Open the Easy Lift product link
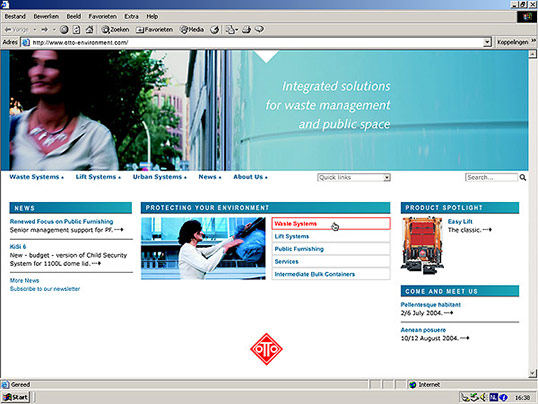 [x=460, y=222]
